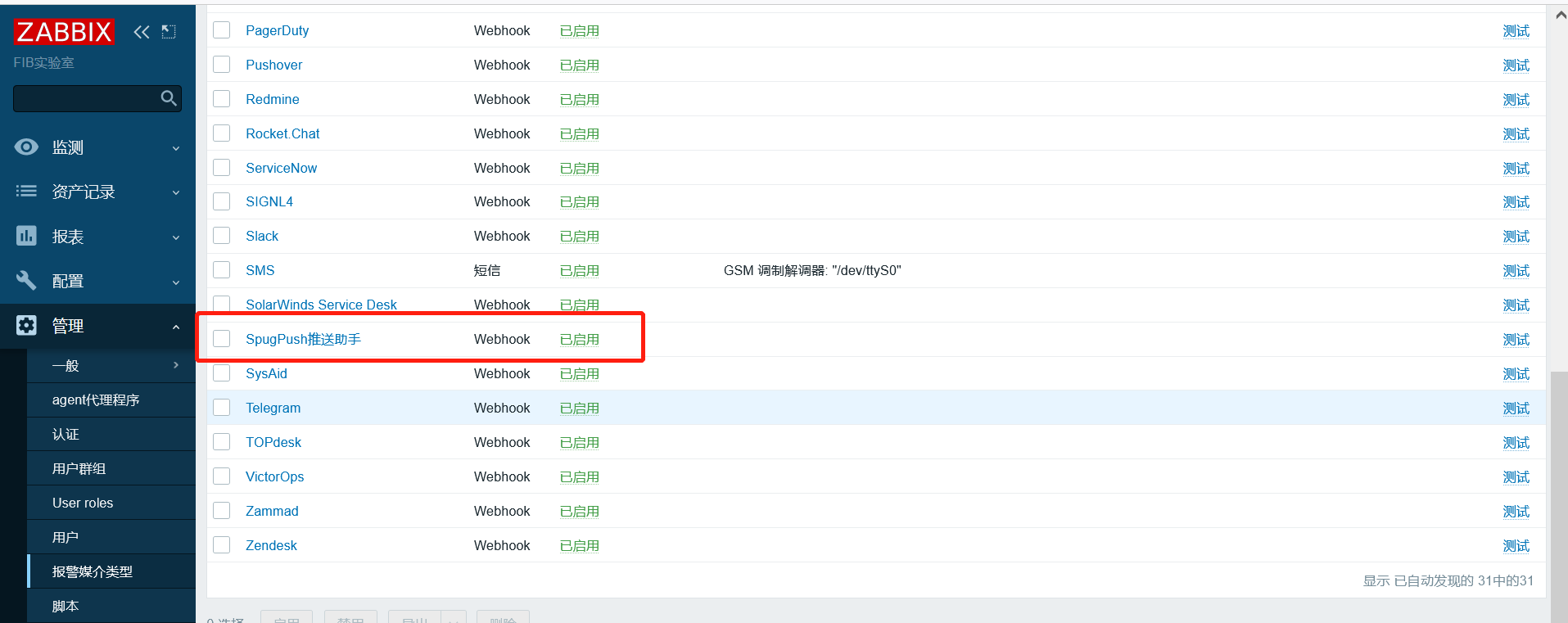This screenshot has width=1568, height=623.
Task: Tick the Redmine checkbox
Action: (x=222, y=99)
